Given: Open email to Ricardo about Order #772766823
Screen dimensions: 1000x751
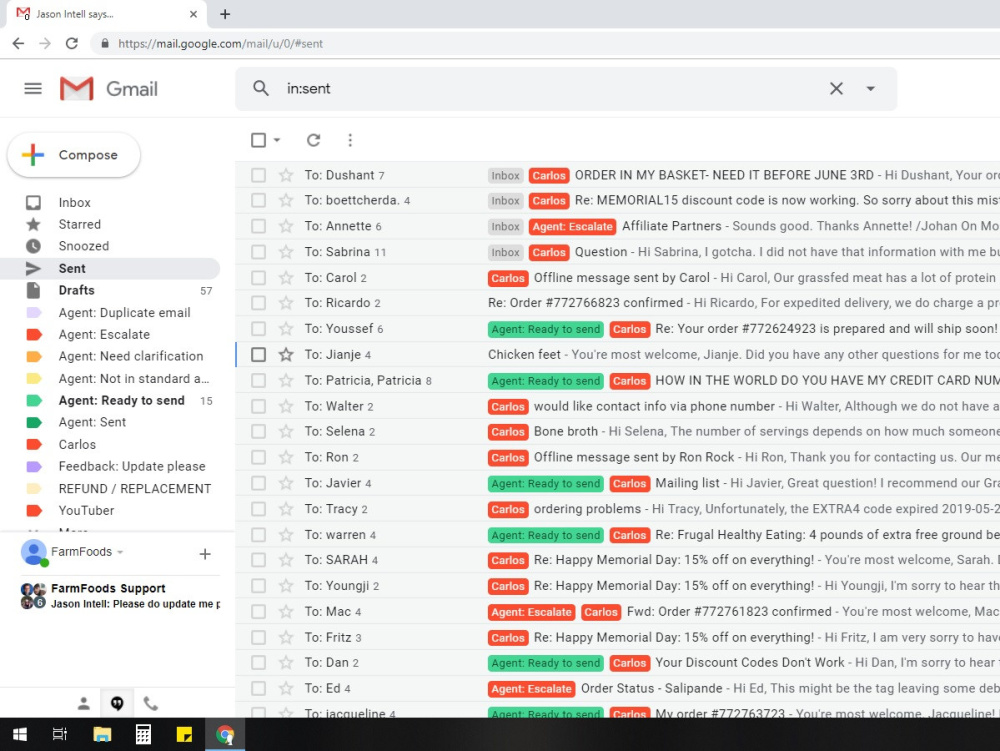Looking at the screenshot, I should [617, 303].
